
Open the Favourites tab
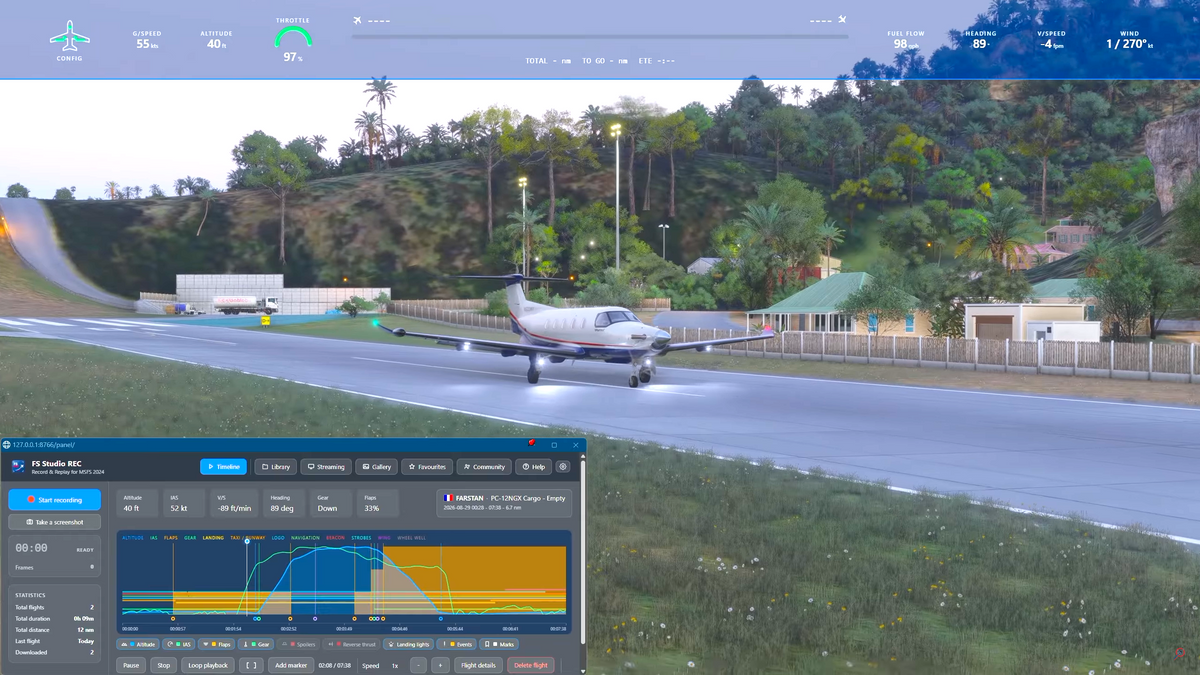[427, 467]
